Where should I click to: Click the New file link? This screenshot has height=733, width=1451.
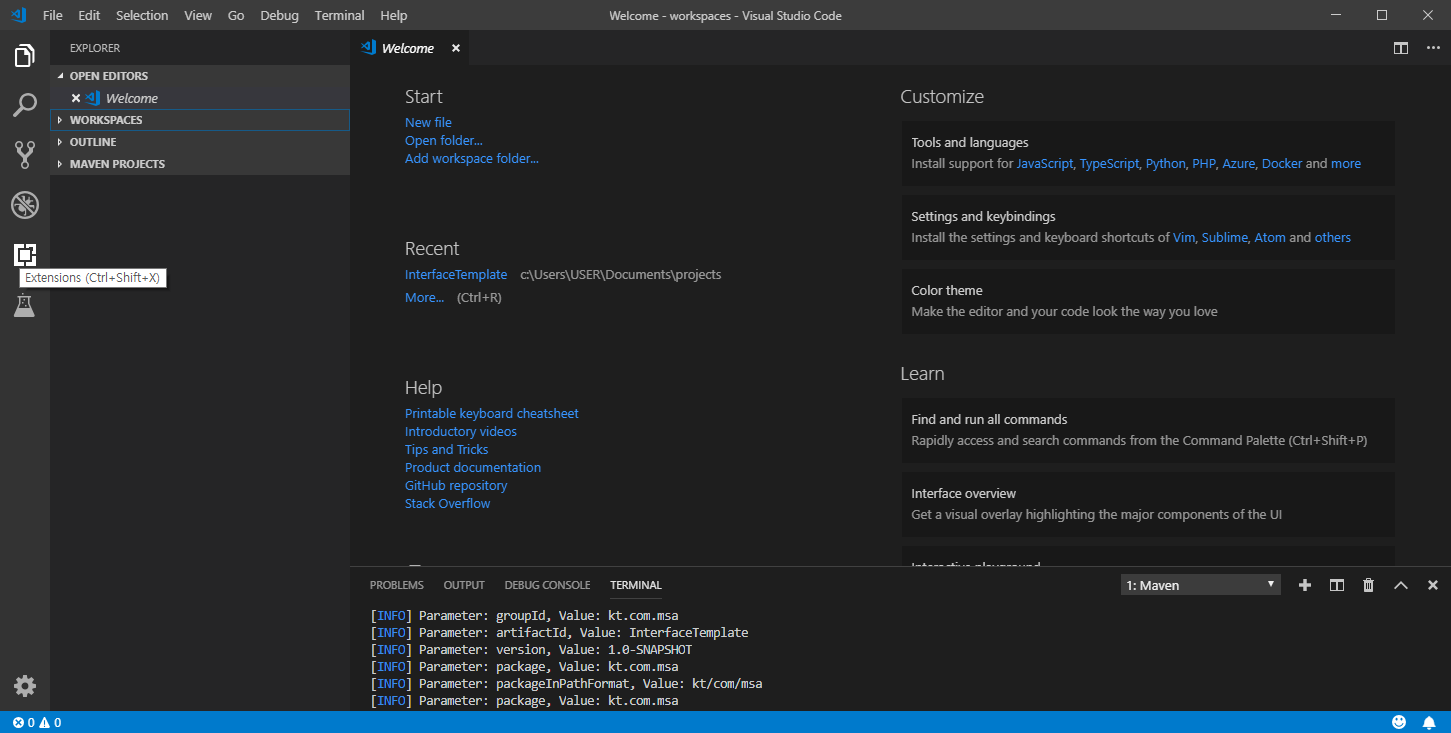428,122
